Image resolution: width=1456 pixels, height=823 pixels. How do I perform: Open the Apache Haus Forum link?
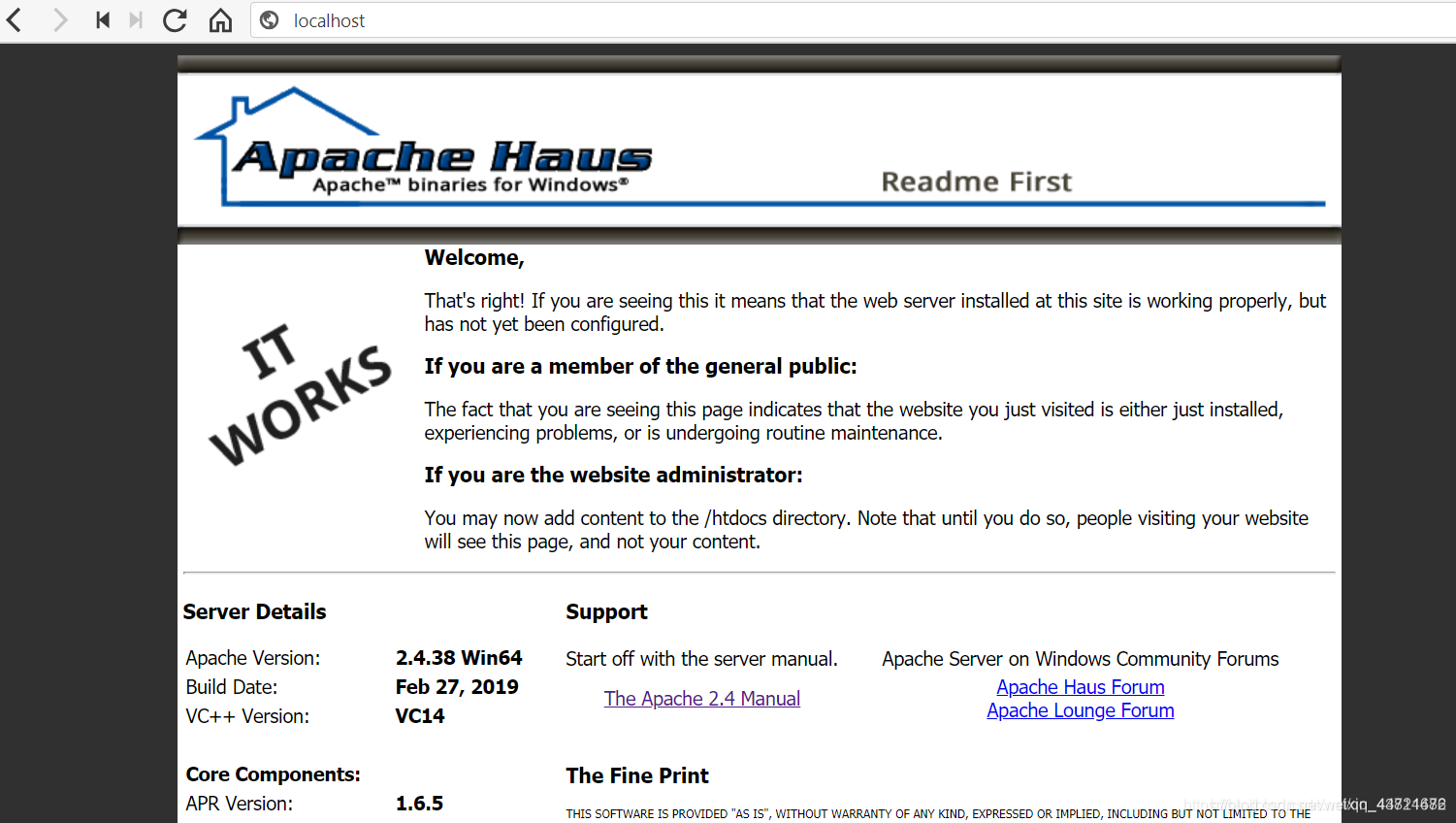click(x=1081, y=687)
